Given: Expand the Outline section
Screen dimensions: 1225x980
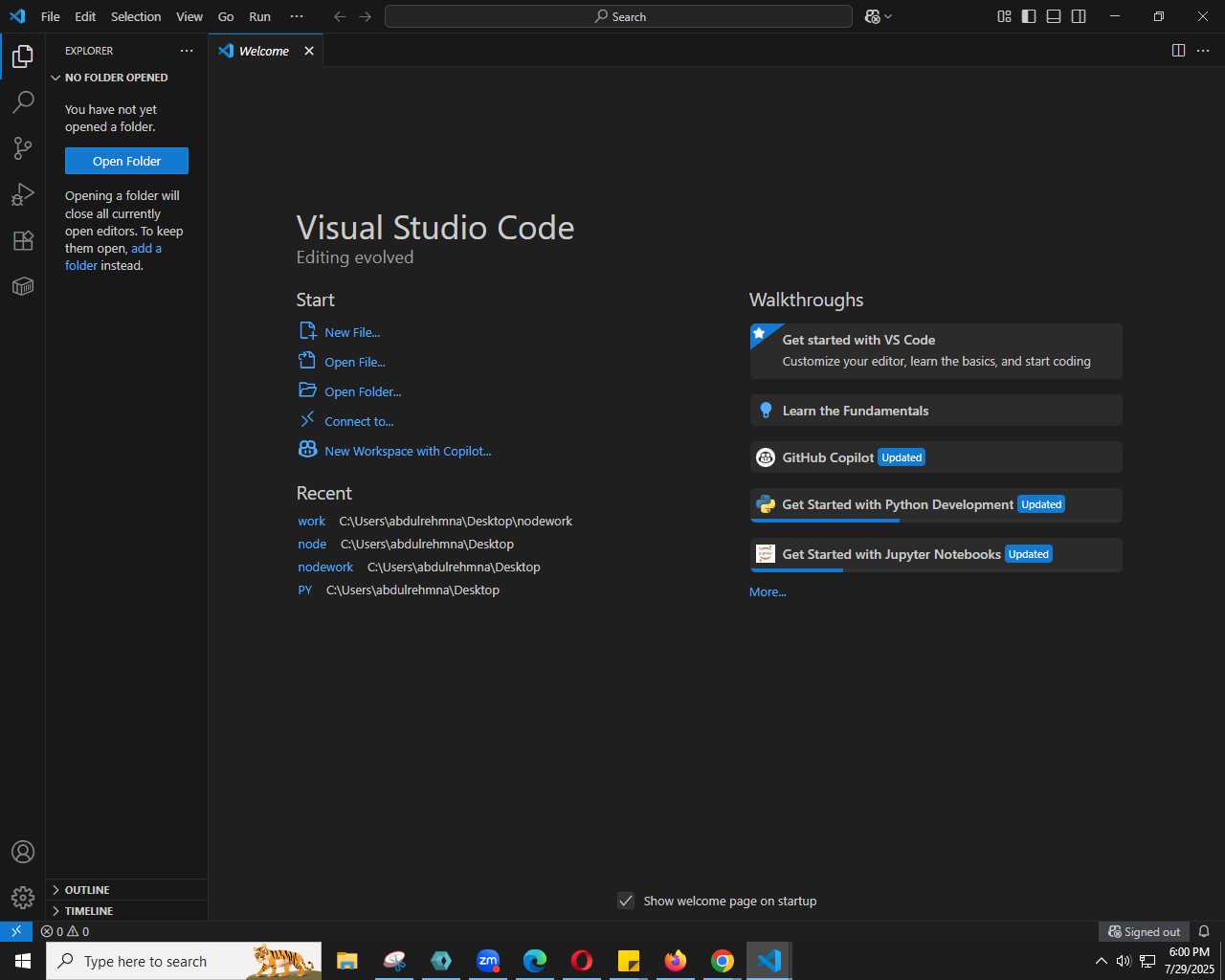Looking at the screenshot, I should (x=126, y=890).
